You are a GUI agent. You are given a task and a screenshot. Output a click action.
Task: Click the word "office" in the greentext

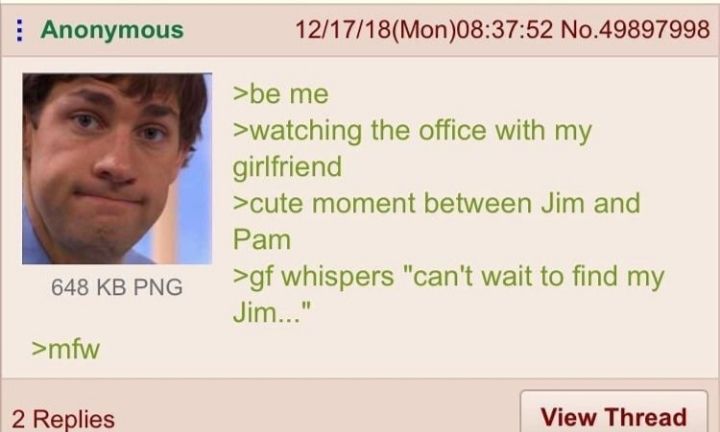pos(452,130)
